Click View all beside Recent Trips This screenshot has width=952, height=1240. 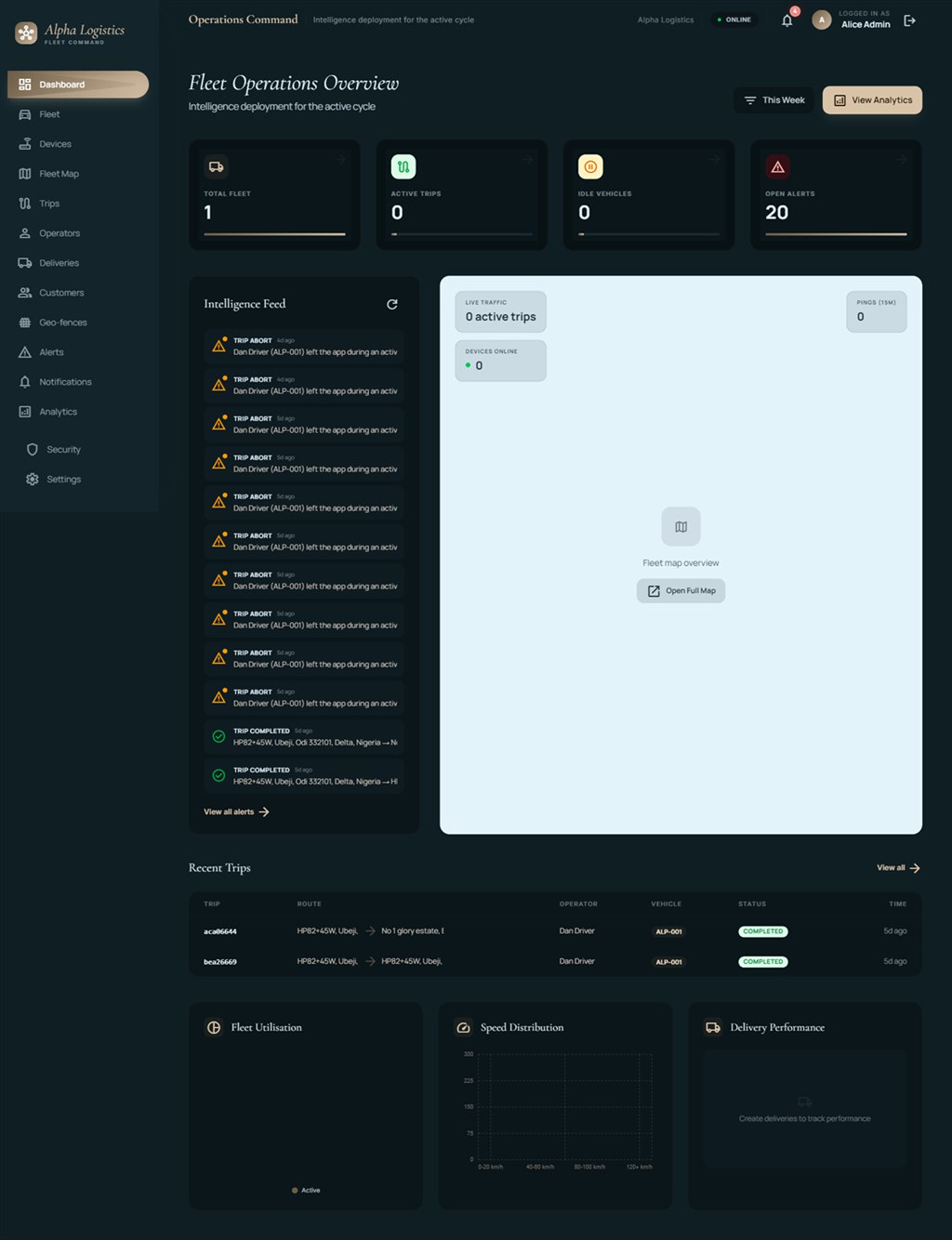[x=898, y=868]
